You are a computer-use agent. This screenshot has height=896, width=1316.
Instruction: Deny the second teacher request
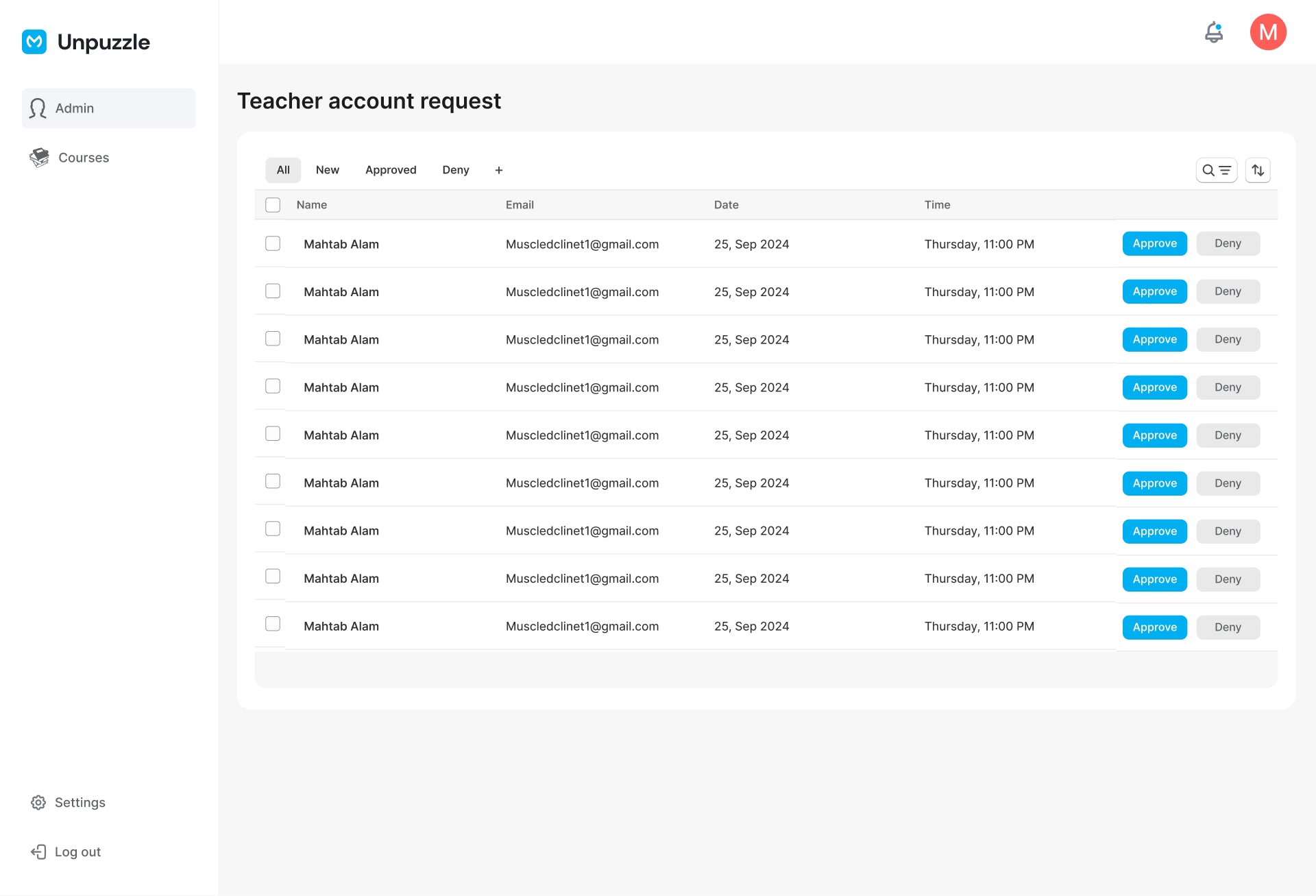click(1228, 291)
